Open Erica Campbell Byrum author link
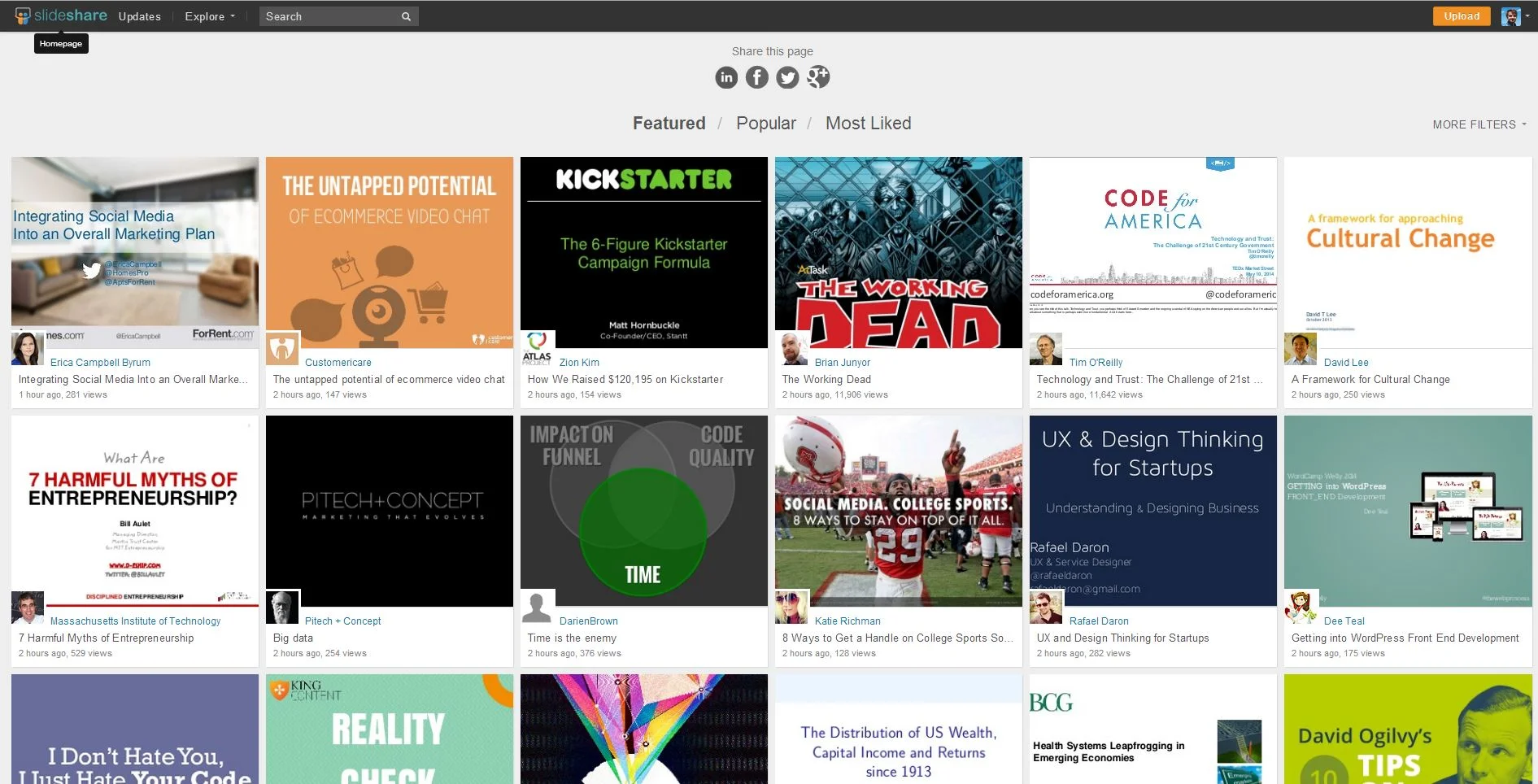Screen dimensions: 1538x784 (x=100, y=363)
